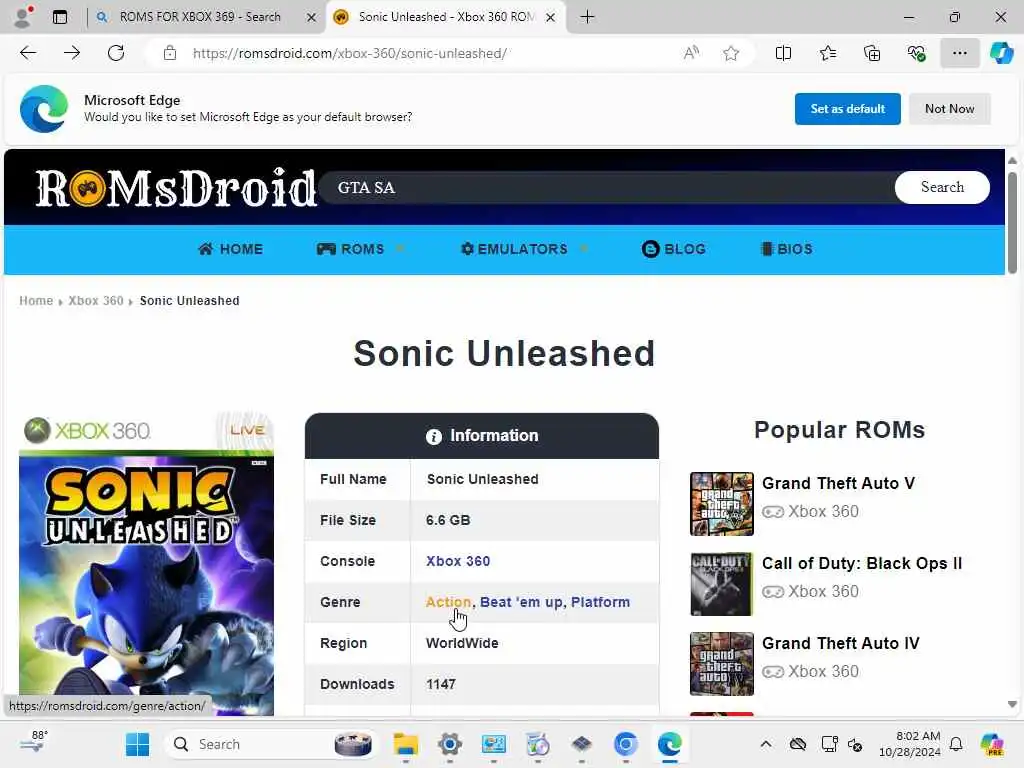Click the address bar URL
This screenshot has width=1024, height=768.
tap(349, 53)
